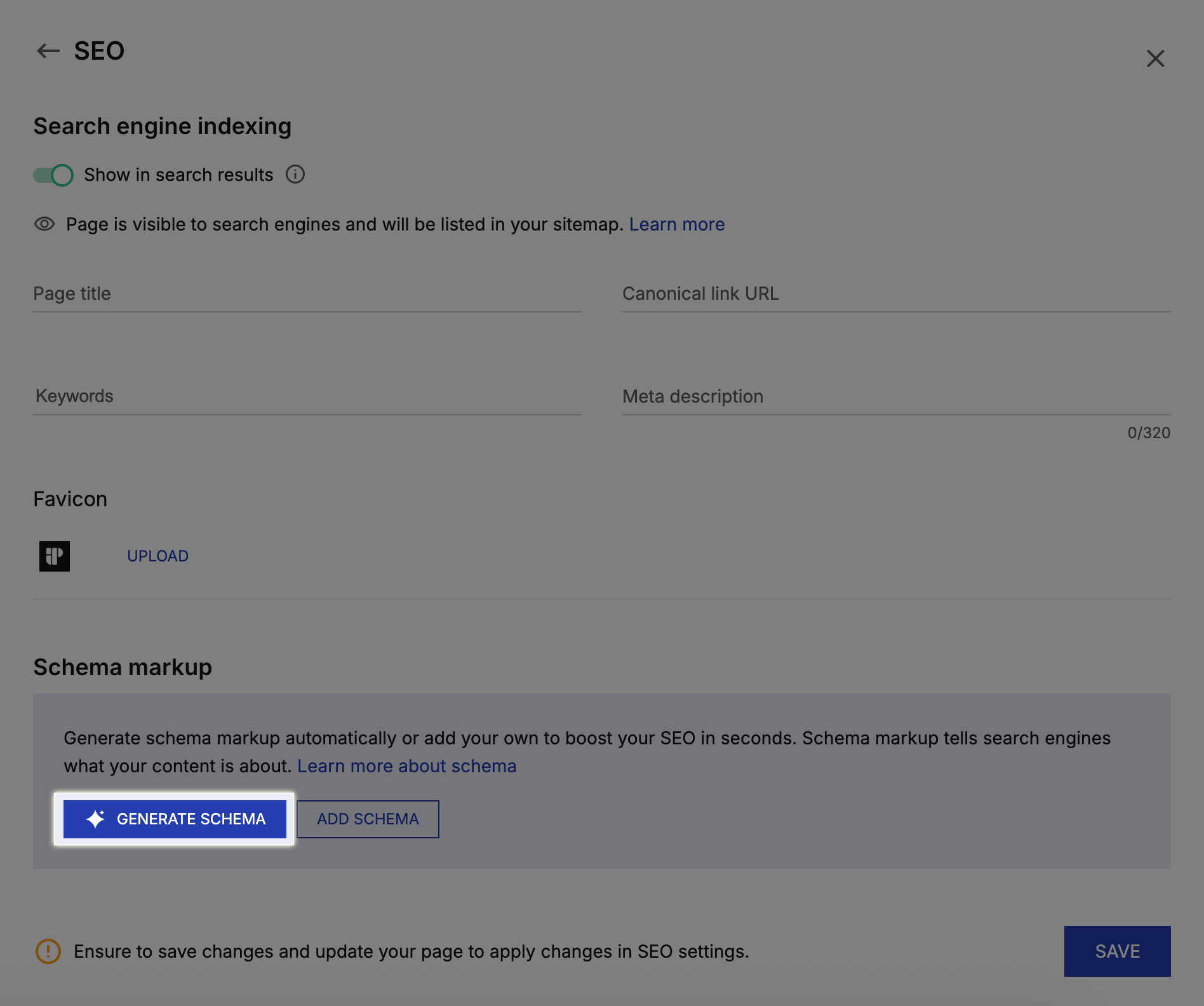Click the Add Schema button
The height and width of the screenshot is (1006, 1204).
coord(367,819)
